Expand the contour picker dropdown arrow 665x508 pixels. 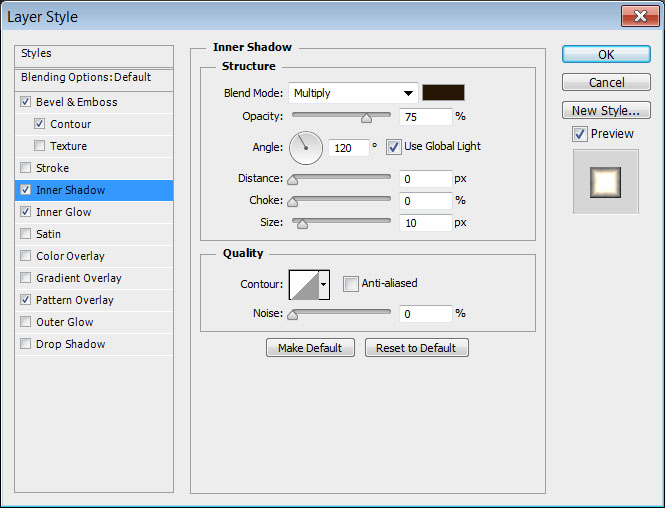pyautogui.click(x=324, y=285)
